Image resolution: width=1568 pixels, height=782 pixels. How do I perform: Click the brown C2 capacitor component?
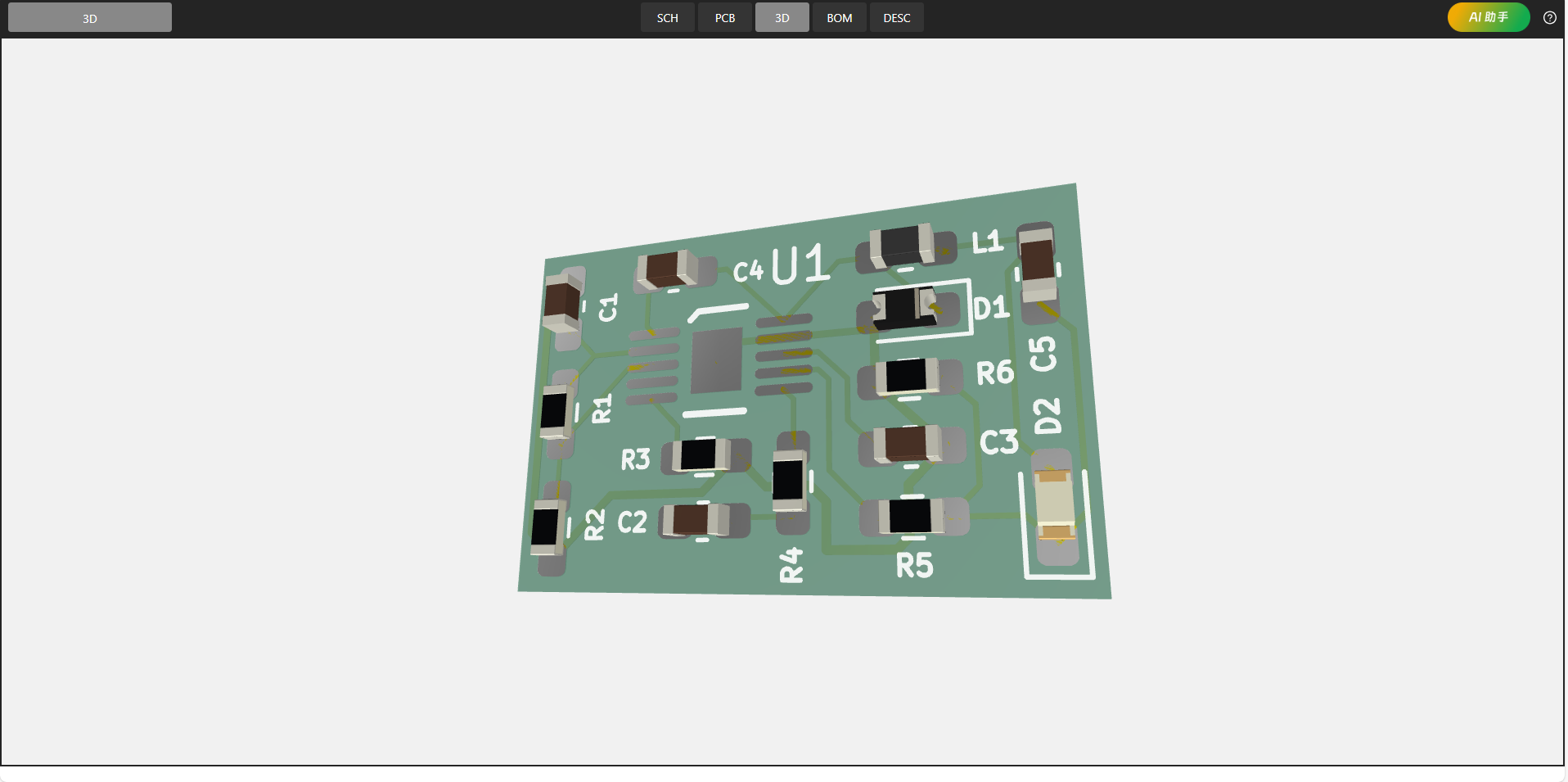695,520
